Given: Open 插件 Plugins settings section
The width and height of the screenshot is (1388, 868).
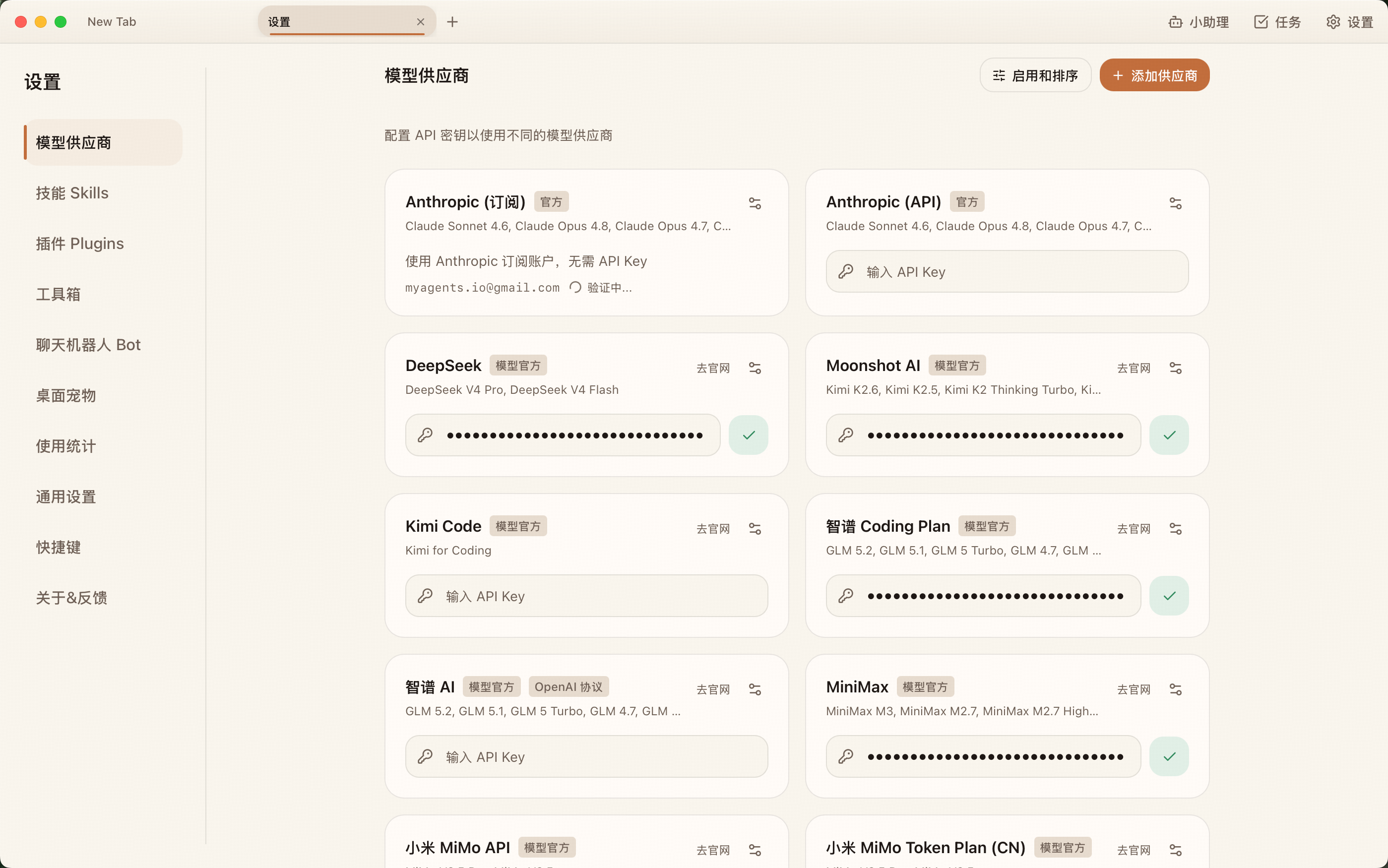Looking at the screenshot, I should point(103,244).
